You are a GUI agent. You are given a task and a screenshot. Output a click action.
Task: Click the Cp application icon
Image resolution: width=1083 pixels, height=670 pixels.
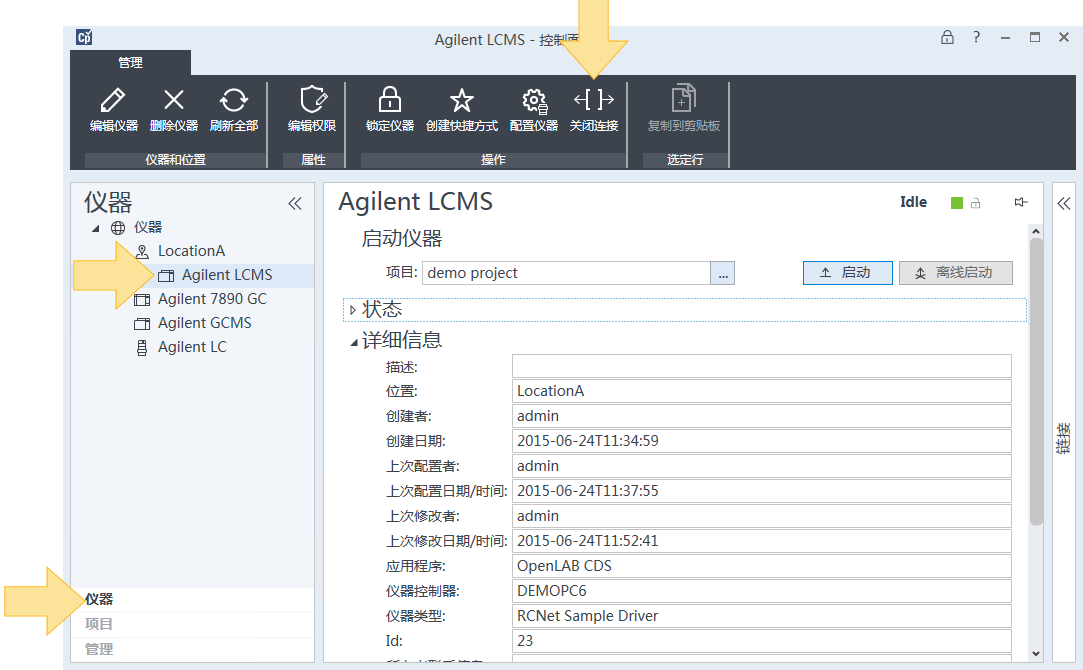[84, 37]
